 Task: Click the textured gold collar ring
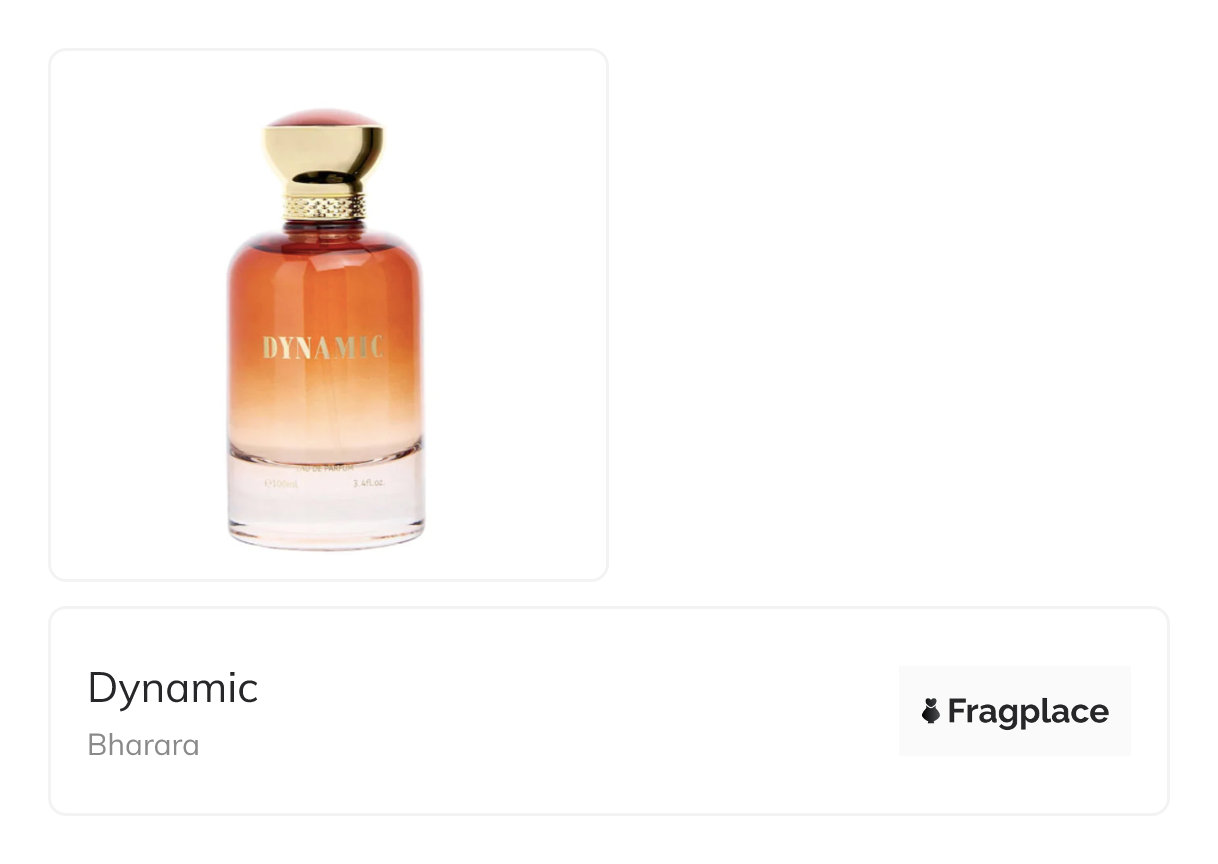coord(324,207)
